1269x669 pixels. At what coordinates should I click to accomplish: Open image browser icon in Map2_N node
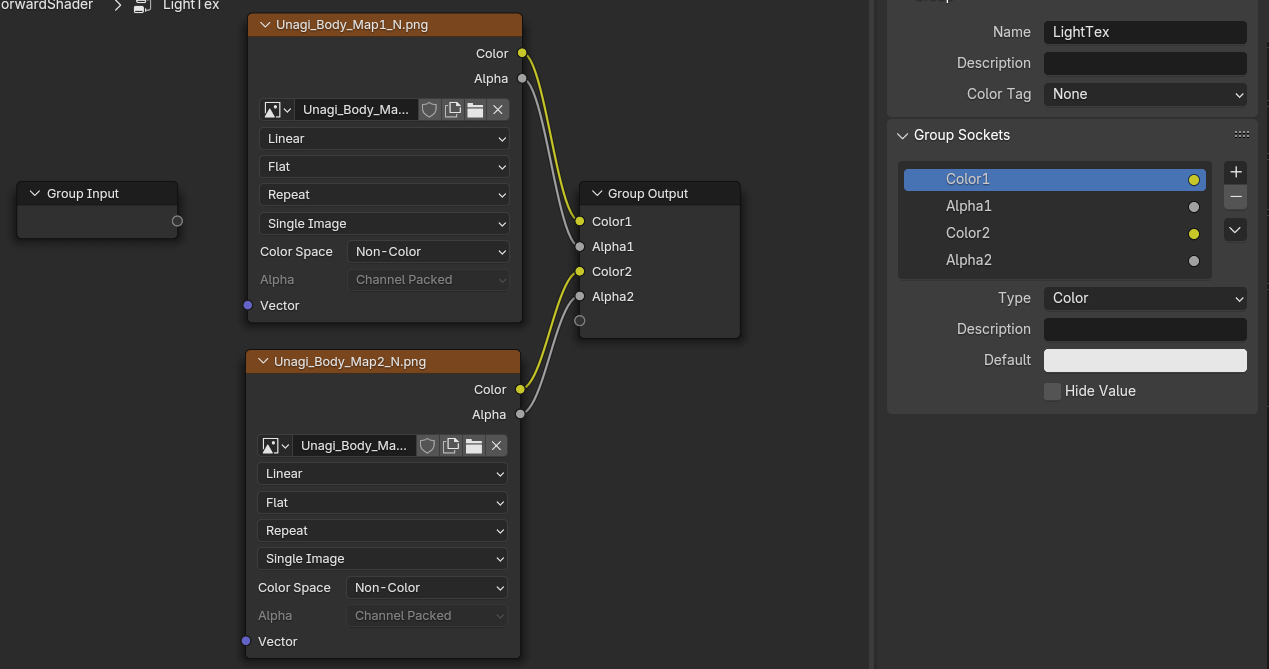275,446
